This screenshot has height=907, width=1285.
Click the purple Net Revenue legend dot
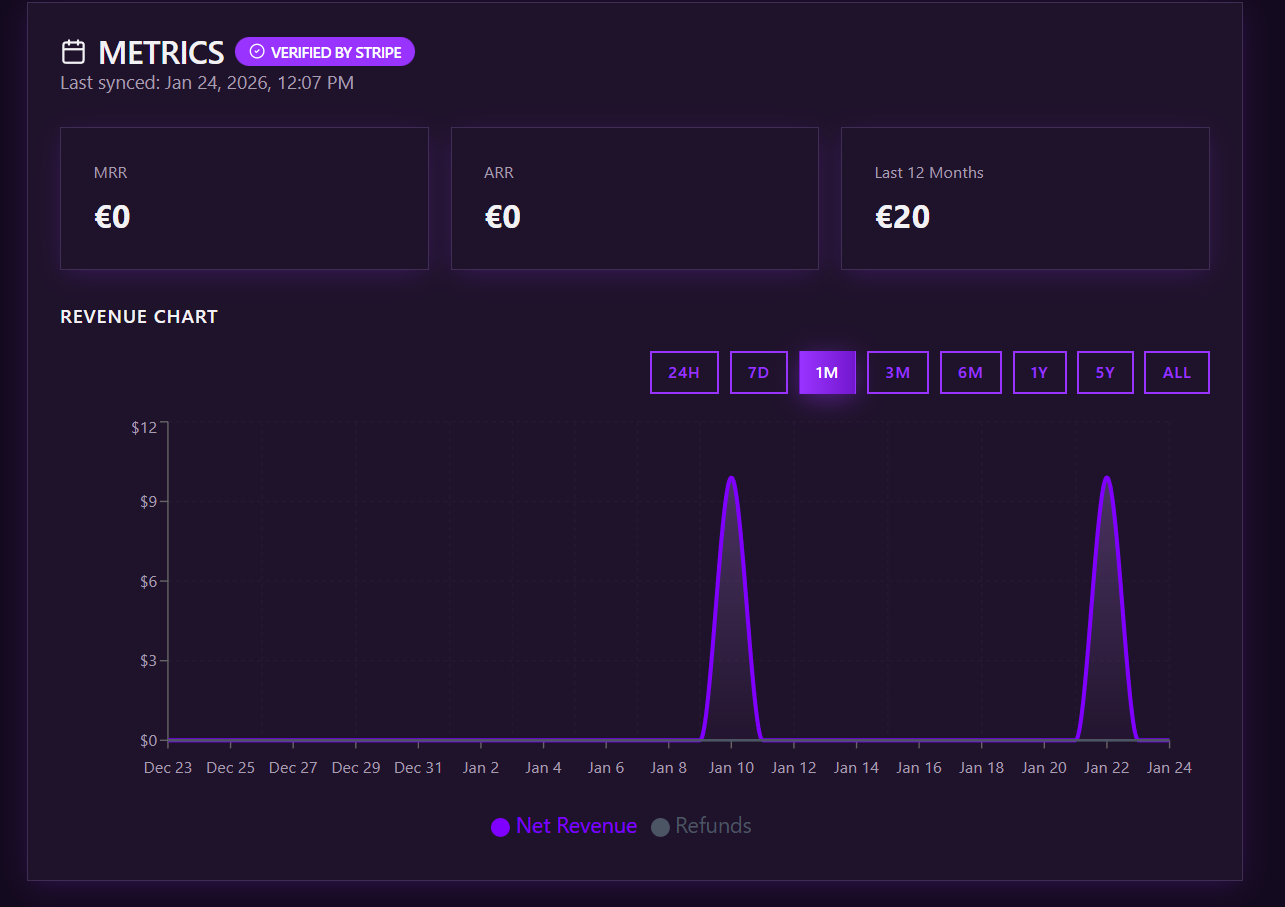click(x=498, y=827)
